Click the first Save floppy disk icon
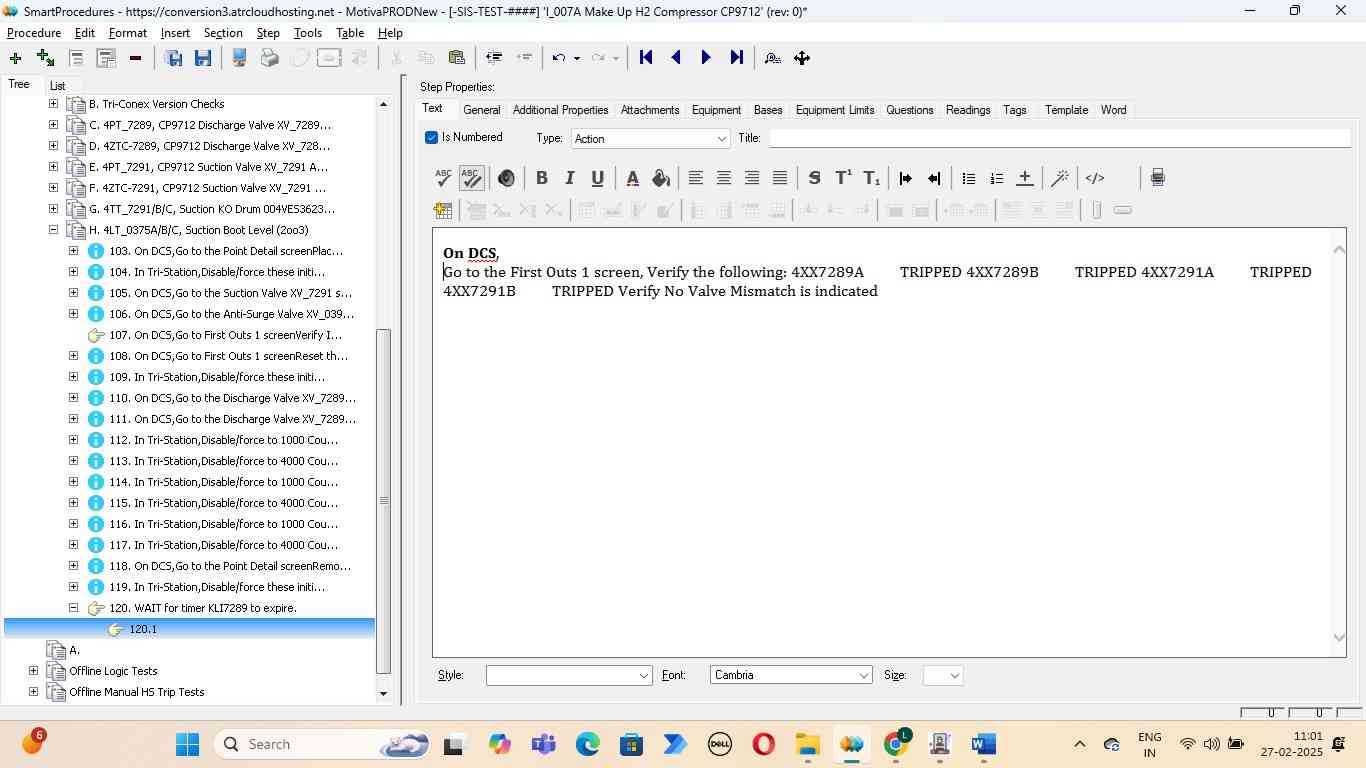This screenshot has width=1366, height=768. (173, 58)
